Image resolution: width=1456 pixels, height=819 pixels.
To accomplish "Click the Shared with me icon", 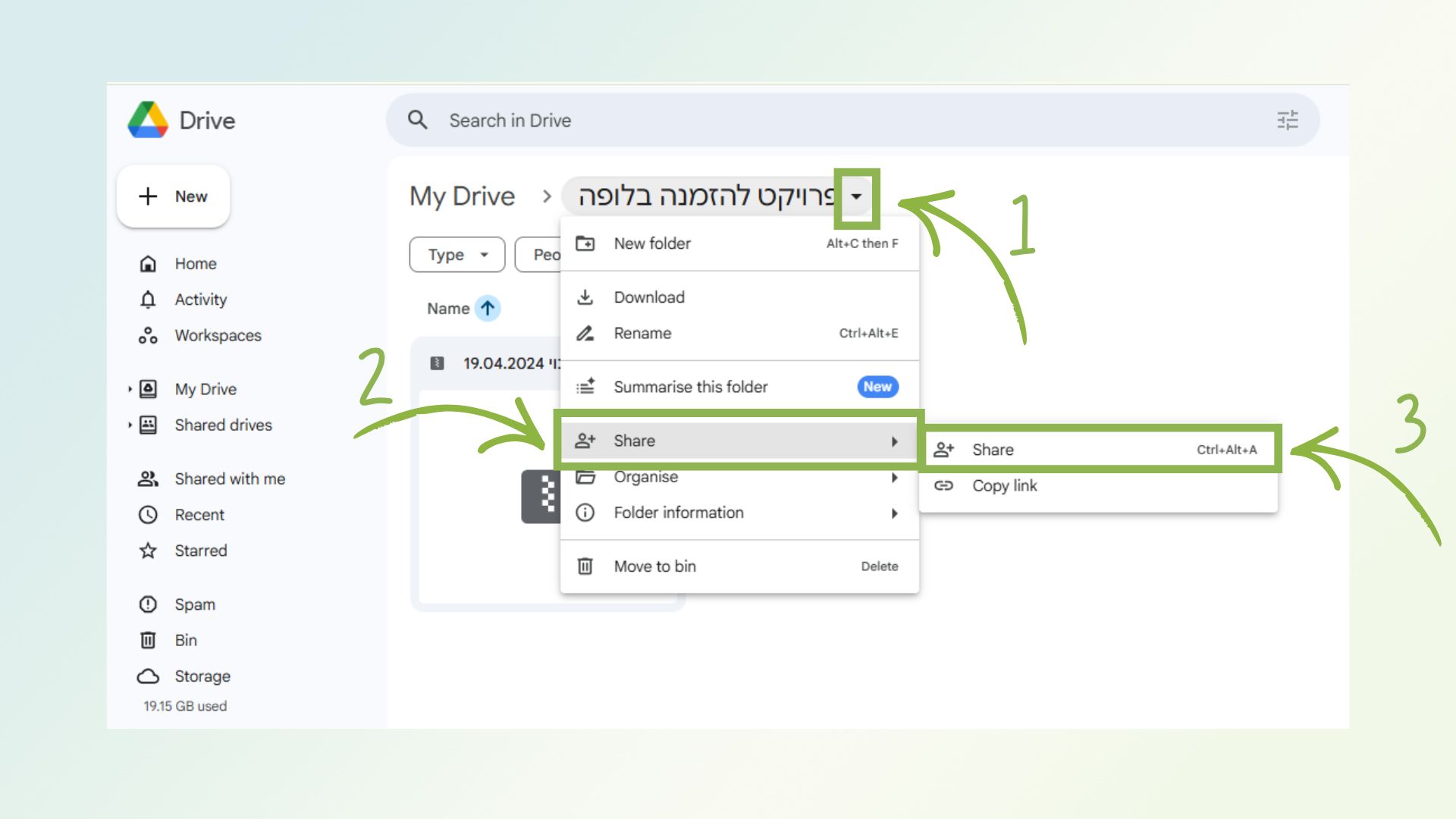I will coord(148,479).
